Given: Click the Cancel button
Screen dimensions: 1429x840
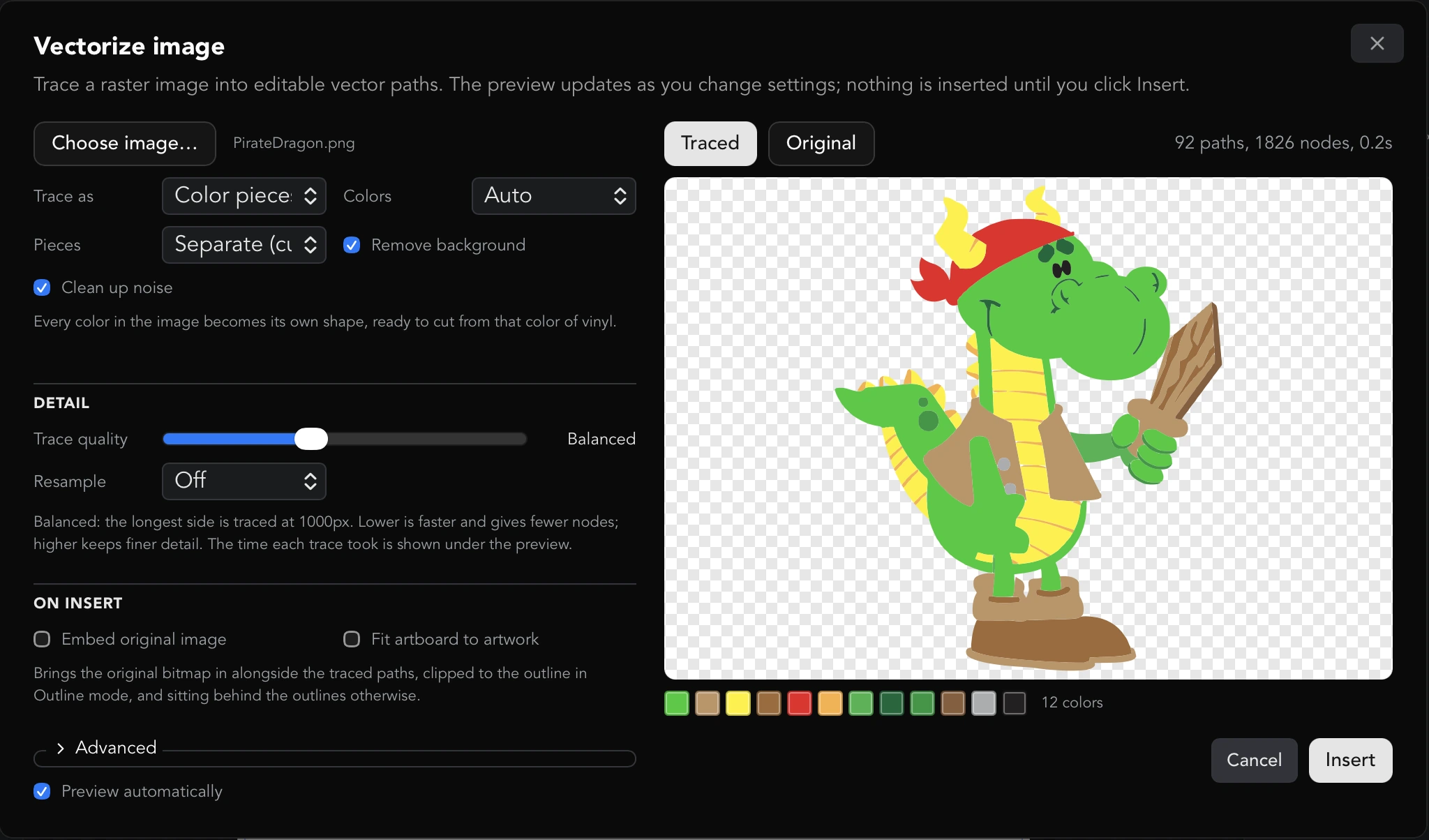Looking at the screenshot, I should click(1254, 760).
